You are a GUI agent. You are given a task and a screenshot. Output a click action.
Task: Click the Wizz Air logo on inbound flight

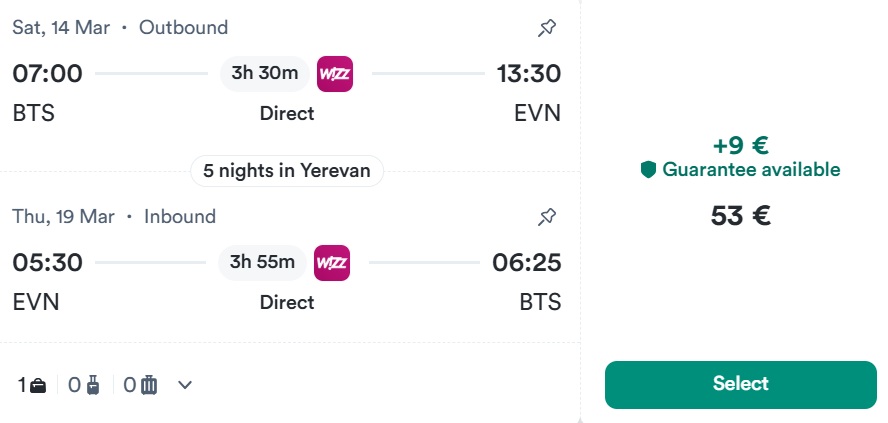pyautogui.click(x=332, y=262)
